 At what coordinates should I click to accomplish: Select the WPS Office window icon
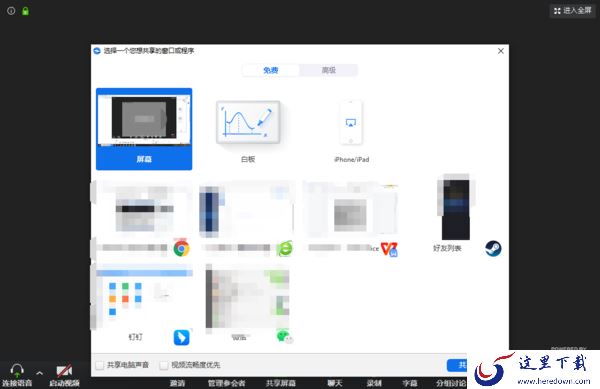(389, 249)
